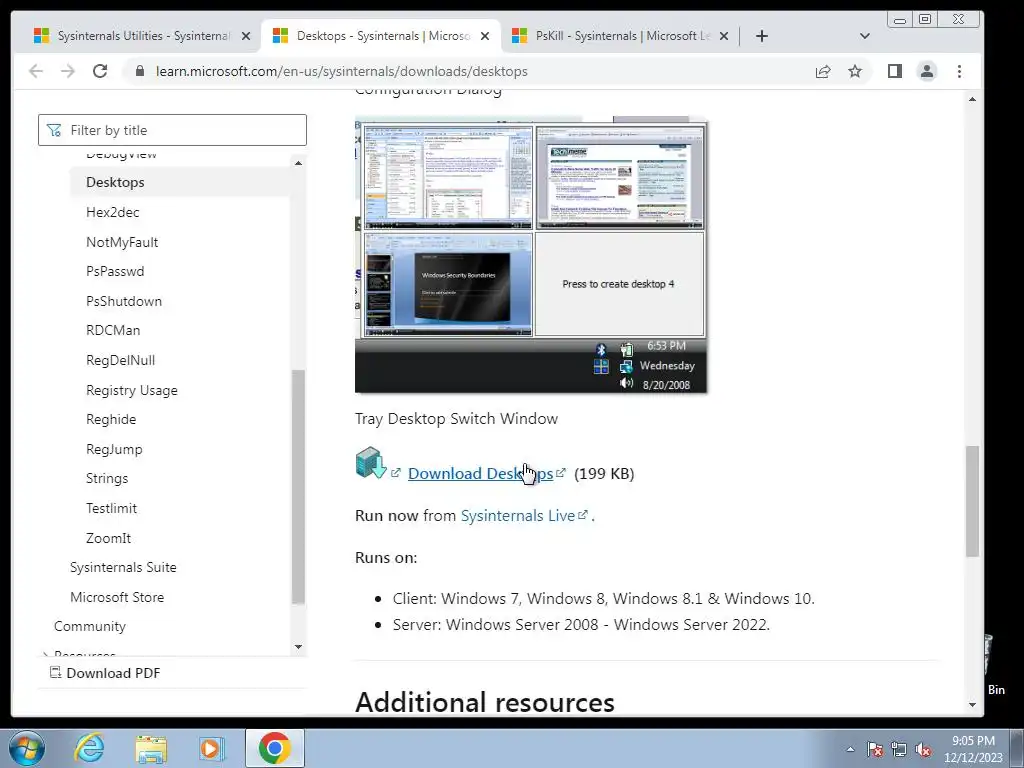Open Testlimit in the sidebar
The image size is (1024, 768).
112,508
